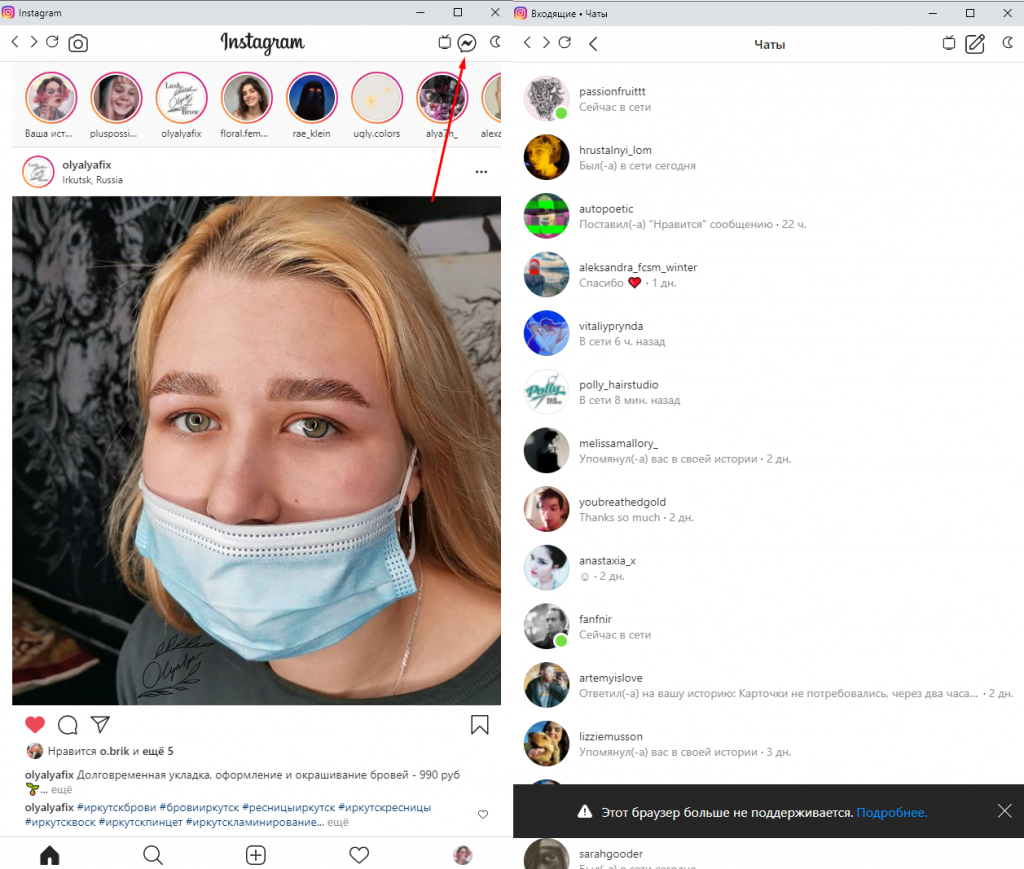Go back using the chevron beside Чаты title
Screen dimensions: 1024x869
(593, 43)
